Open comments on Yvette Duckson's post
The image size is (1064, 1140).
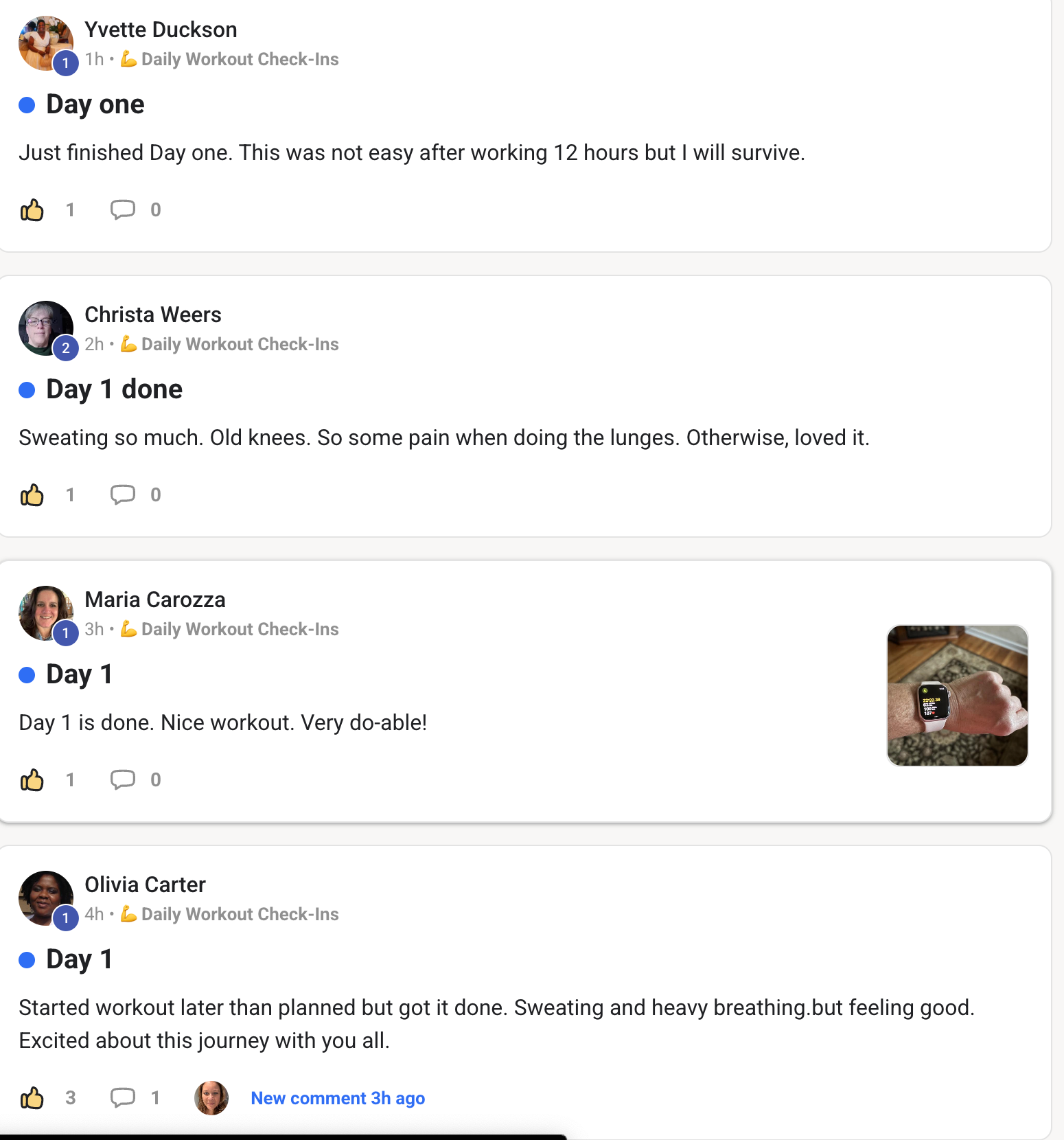tap(123, 210)
